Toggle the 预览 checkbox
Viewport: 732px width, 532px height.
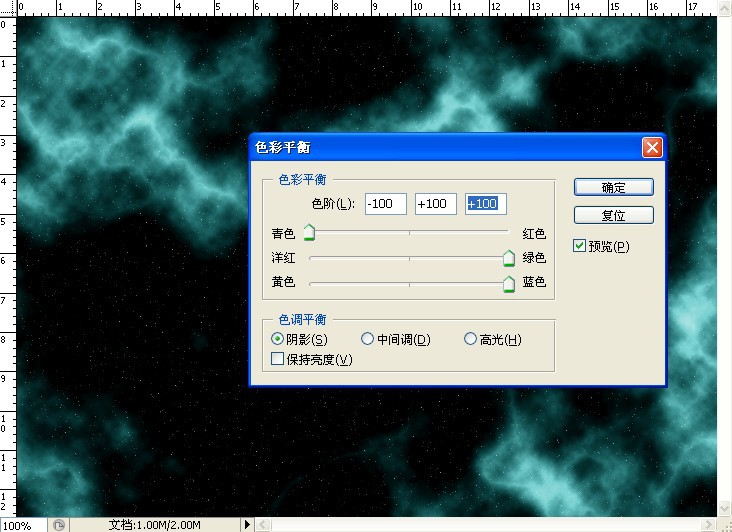[579, 246]
